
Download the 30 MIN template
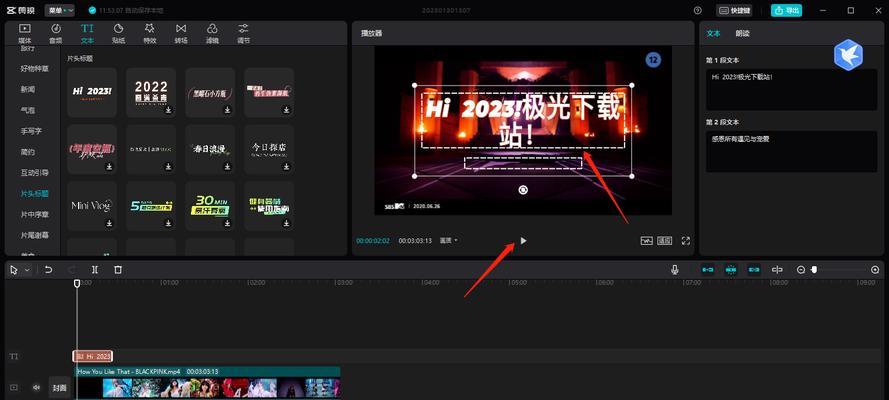(227, 223)
